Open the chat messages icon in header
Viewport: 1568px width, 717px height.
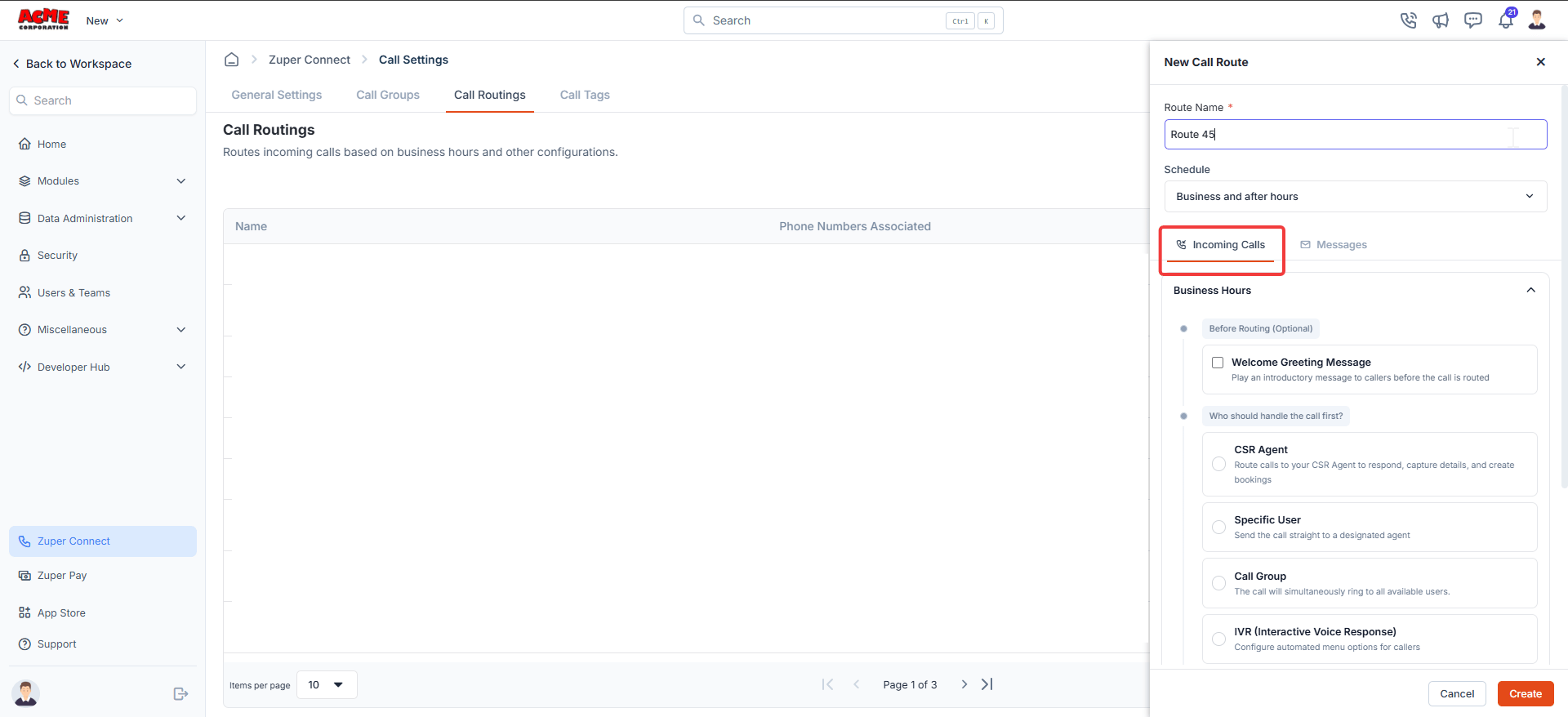click(1473, 20)
